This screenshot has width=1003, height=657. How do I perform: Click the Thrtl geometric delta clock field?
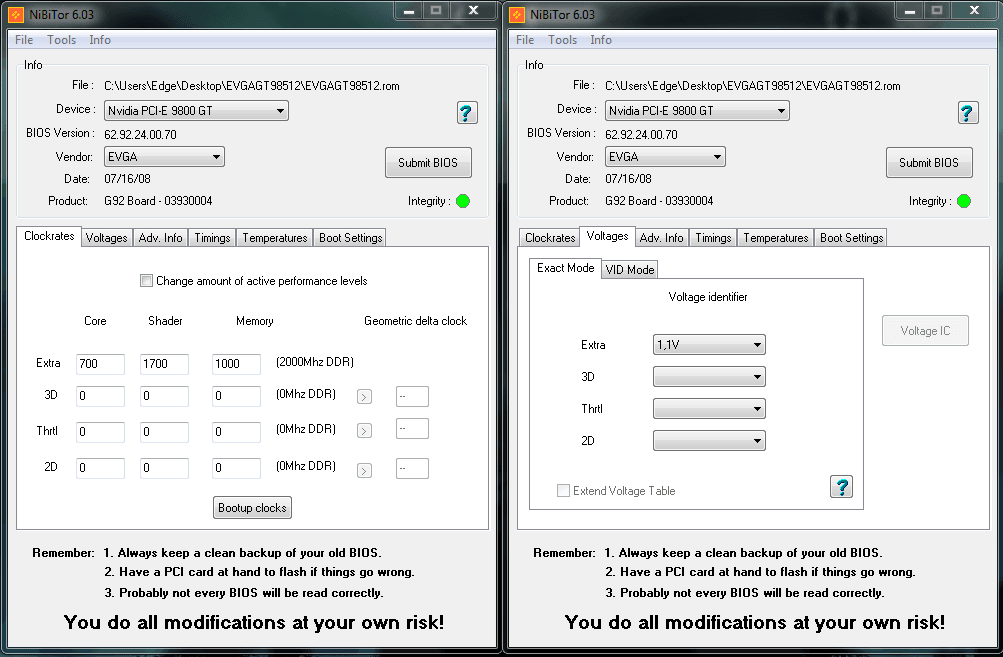point(412,429)
